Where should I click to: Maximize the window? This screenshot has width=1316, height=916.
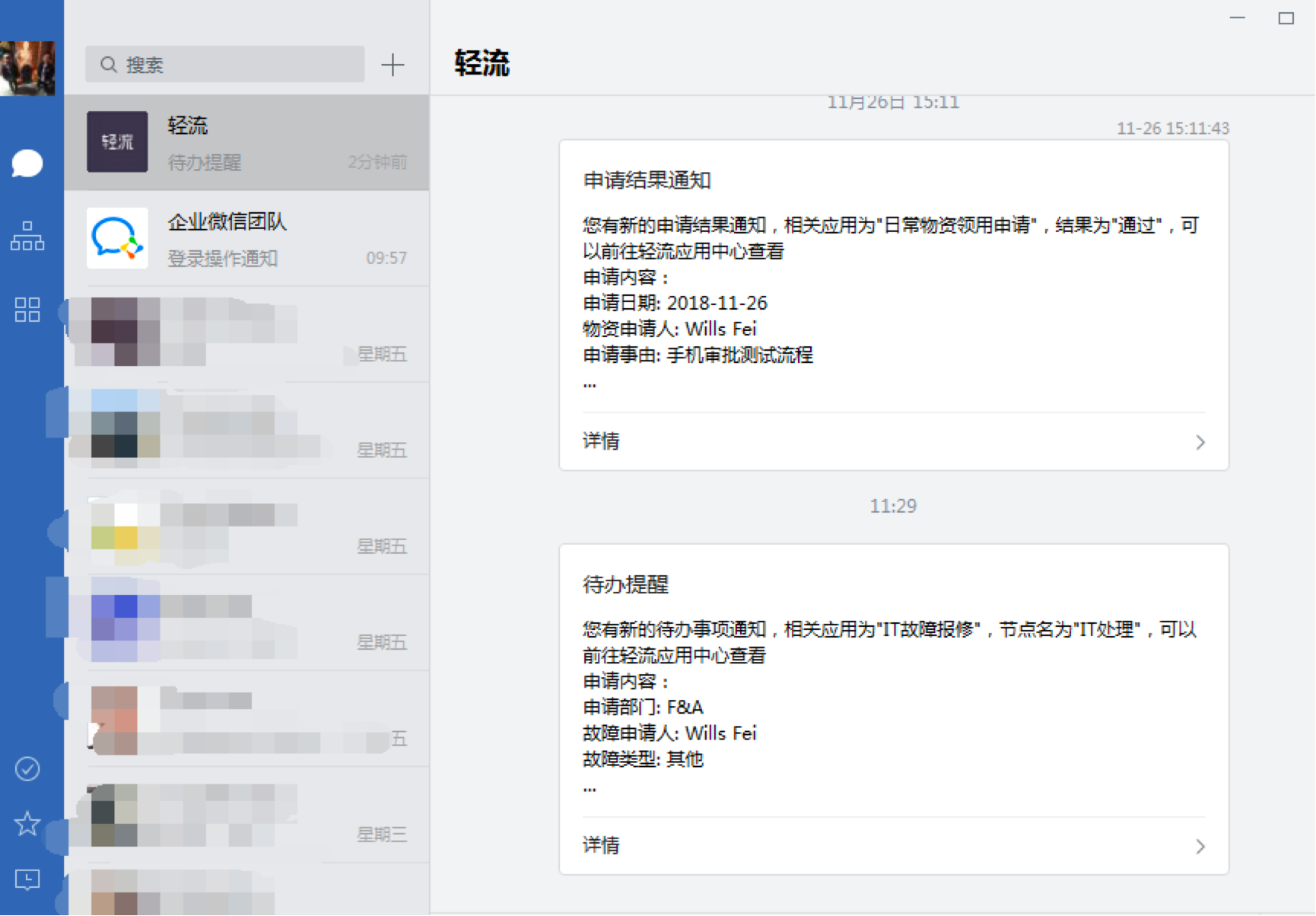tap(1286, 17)
